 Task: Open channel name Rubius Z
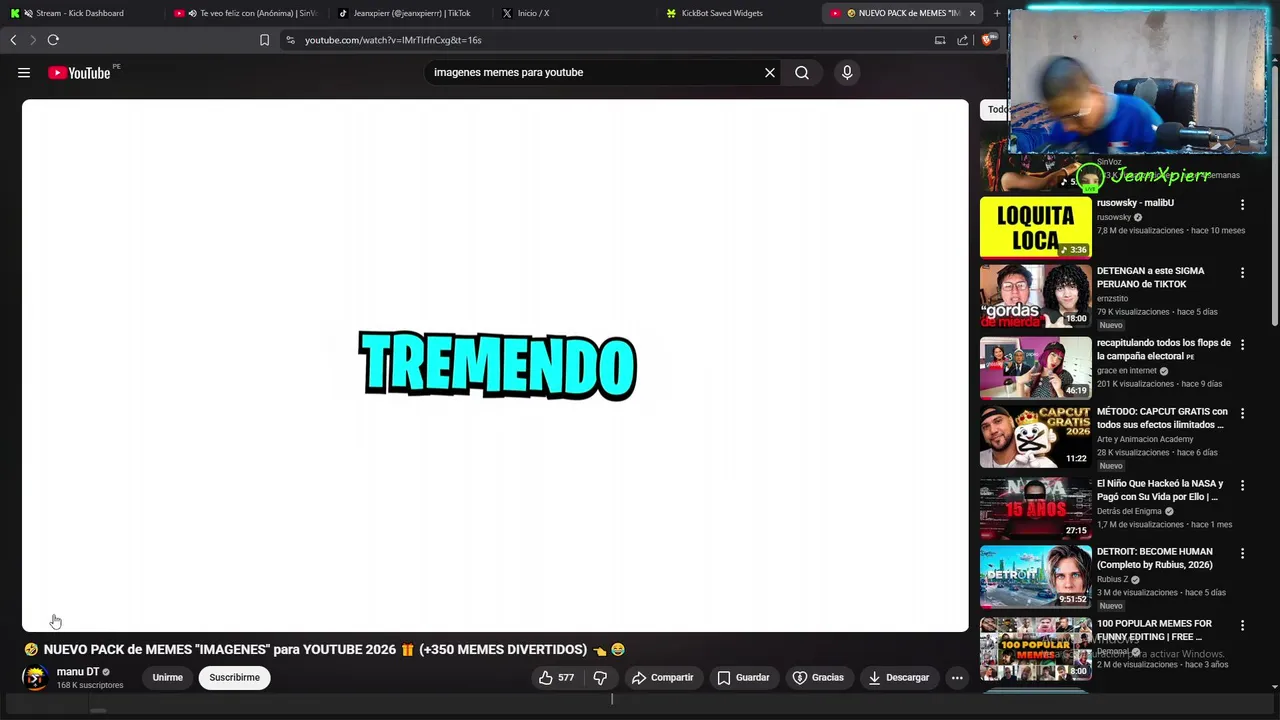(x=1112, y=579)
